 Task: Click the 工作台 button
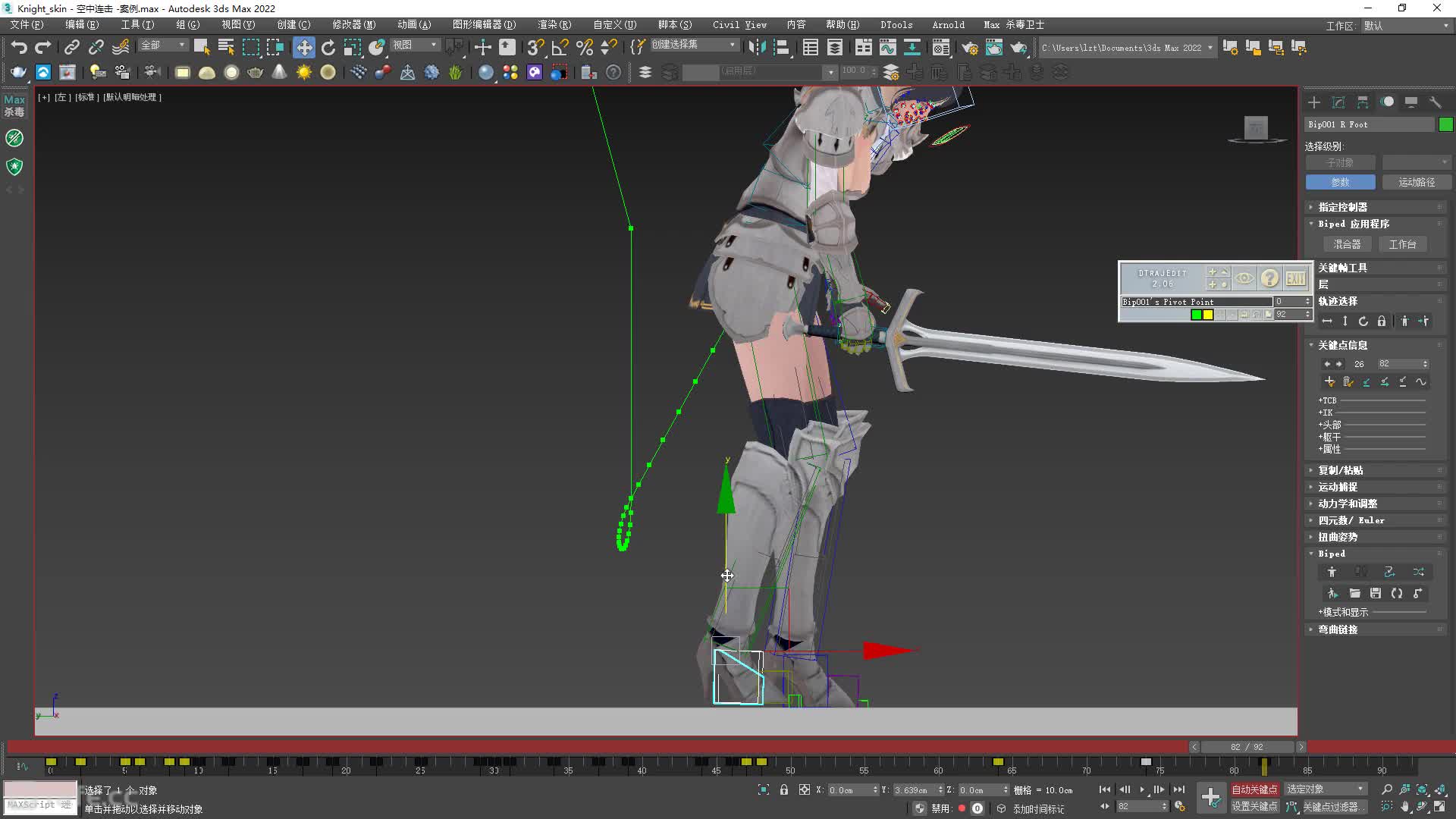click(x=1402, y=244)
